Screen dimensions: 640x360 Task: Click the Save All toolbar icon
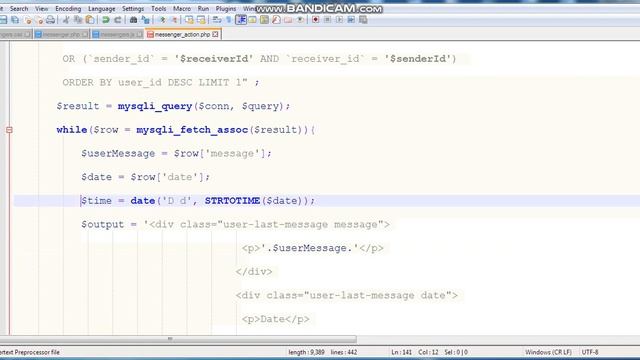(x=16, y=20)
